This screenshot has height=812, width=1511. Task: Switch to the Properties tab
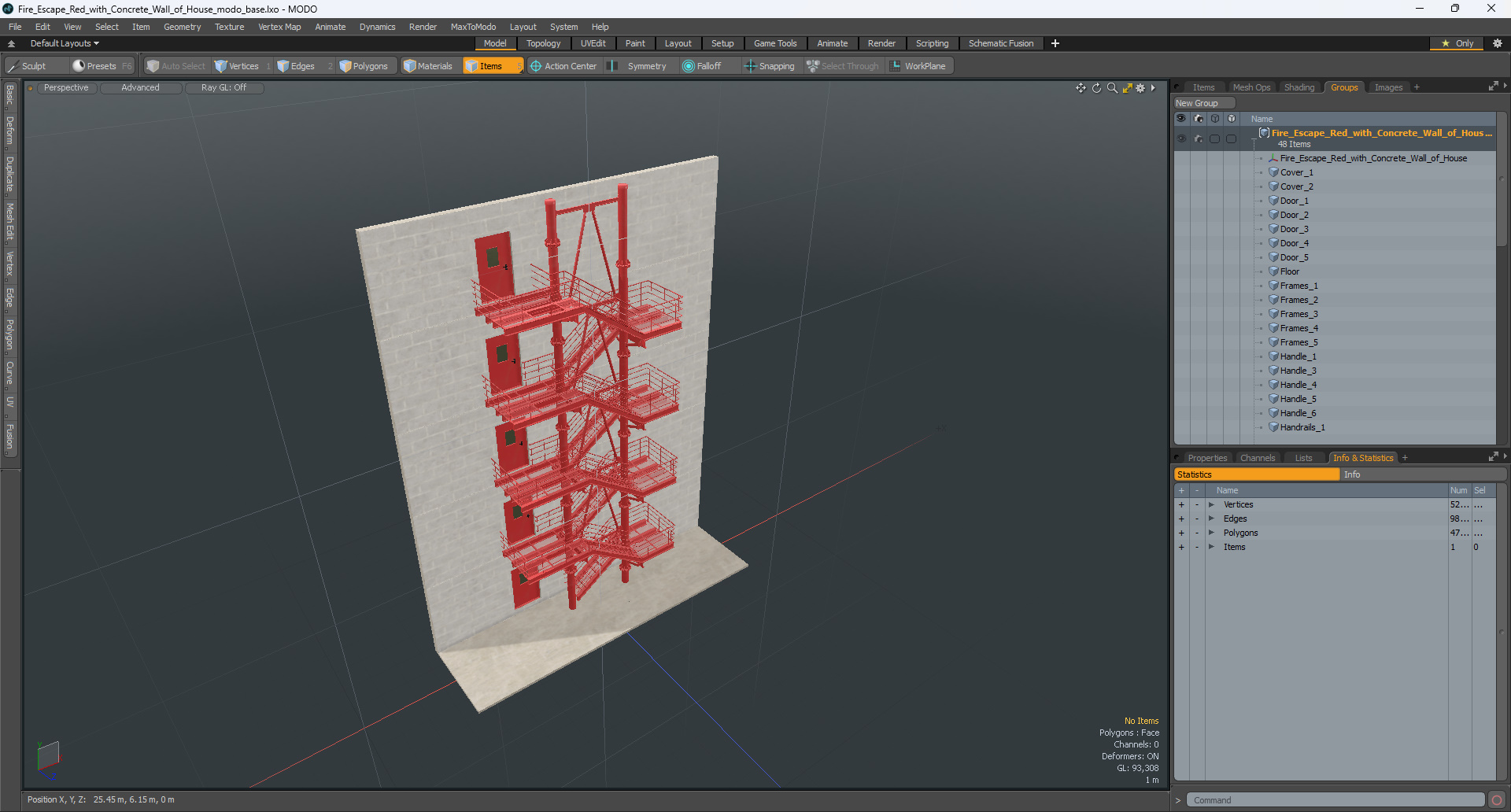[x=1207, y=458]
